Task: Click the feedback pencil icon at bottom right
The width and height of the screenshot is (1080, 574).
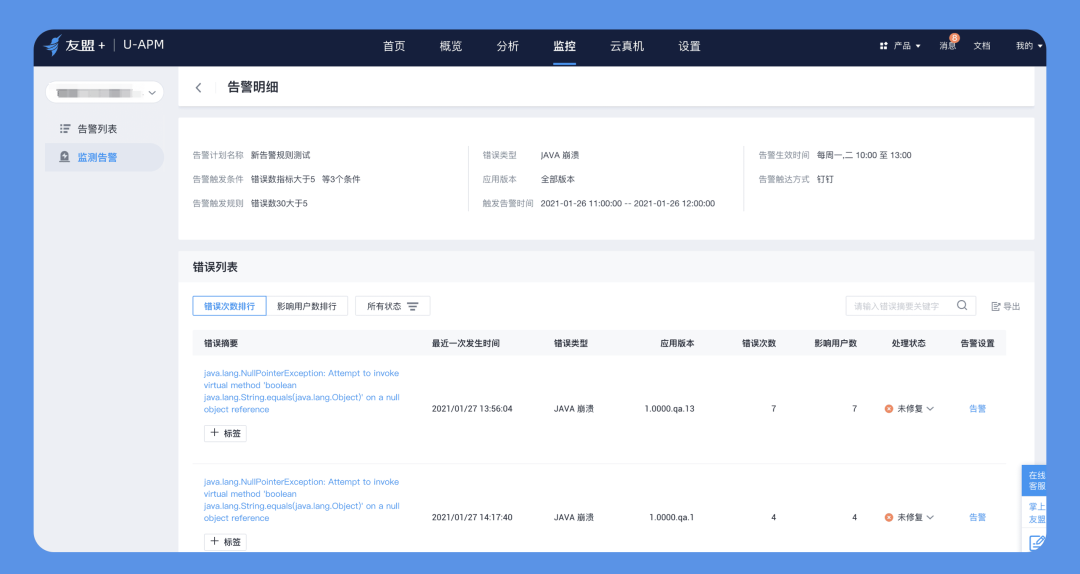Action: click(x=1037, y=543)
